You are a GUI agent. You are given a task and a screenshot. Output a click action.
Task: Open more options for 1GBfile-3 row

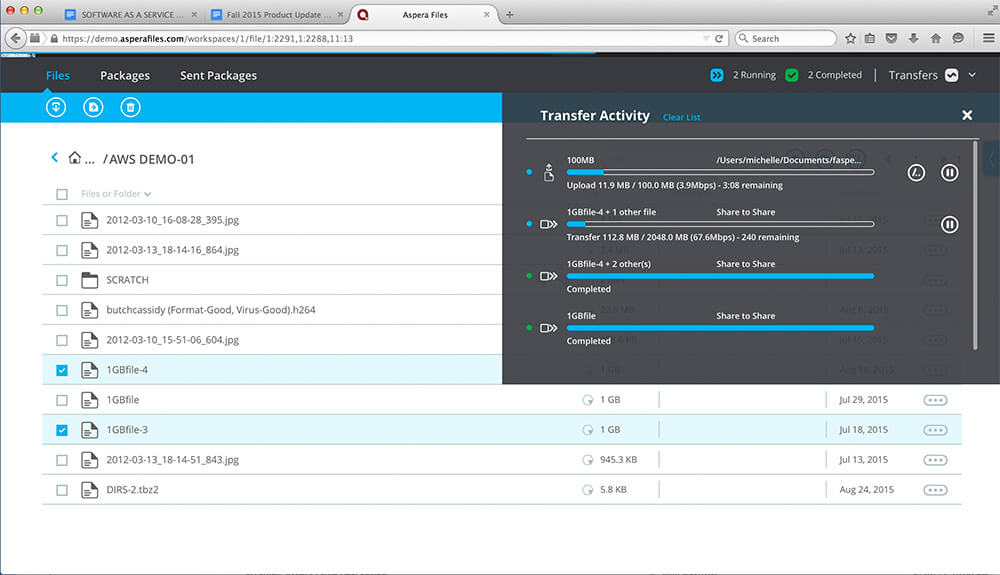[935, 430]
